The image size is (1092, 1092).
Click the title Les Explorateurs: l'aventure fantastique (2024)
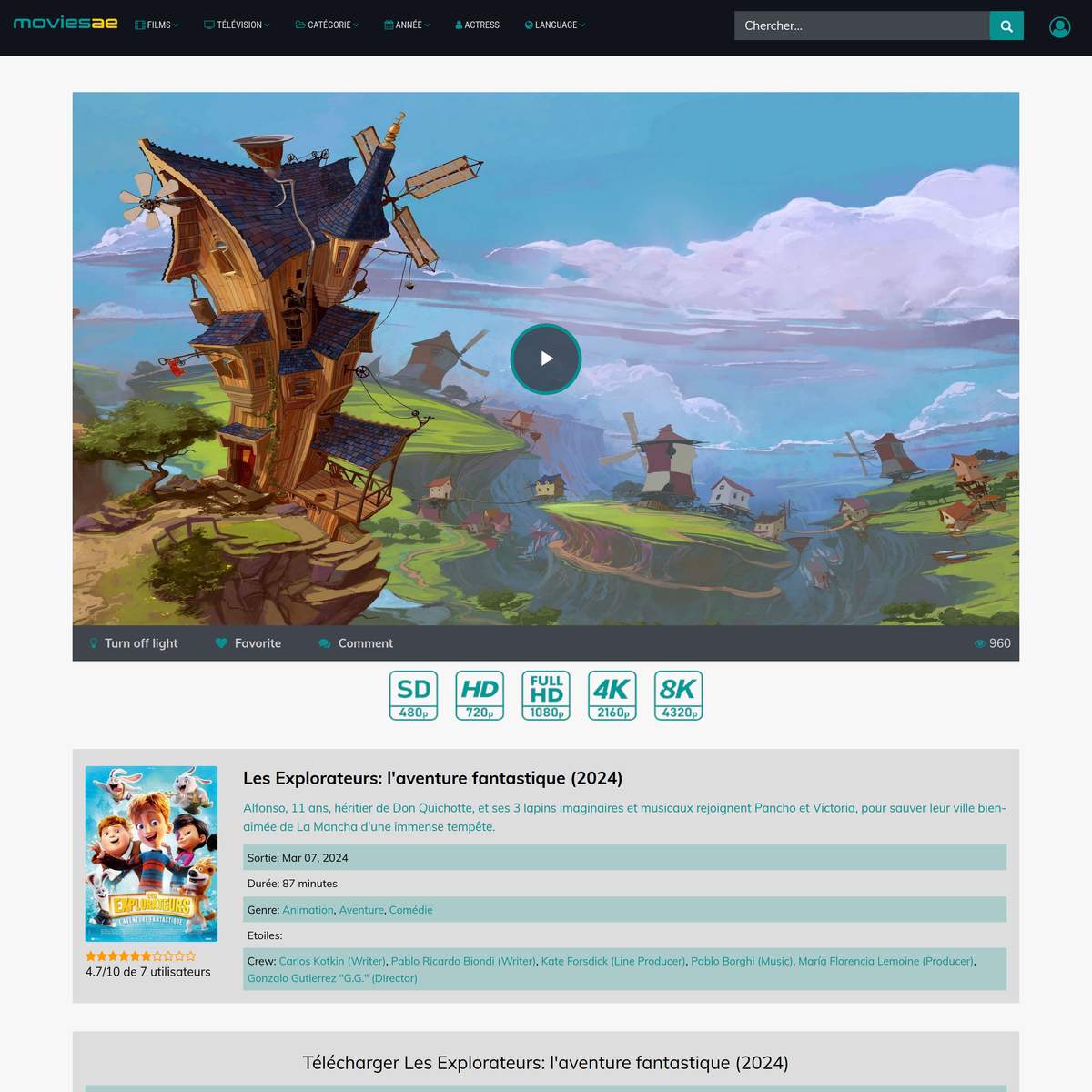[x=432, y=778]
